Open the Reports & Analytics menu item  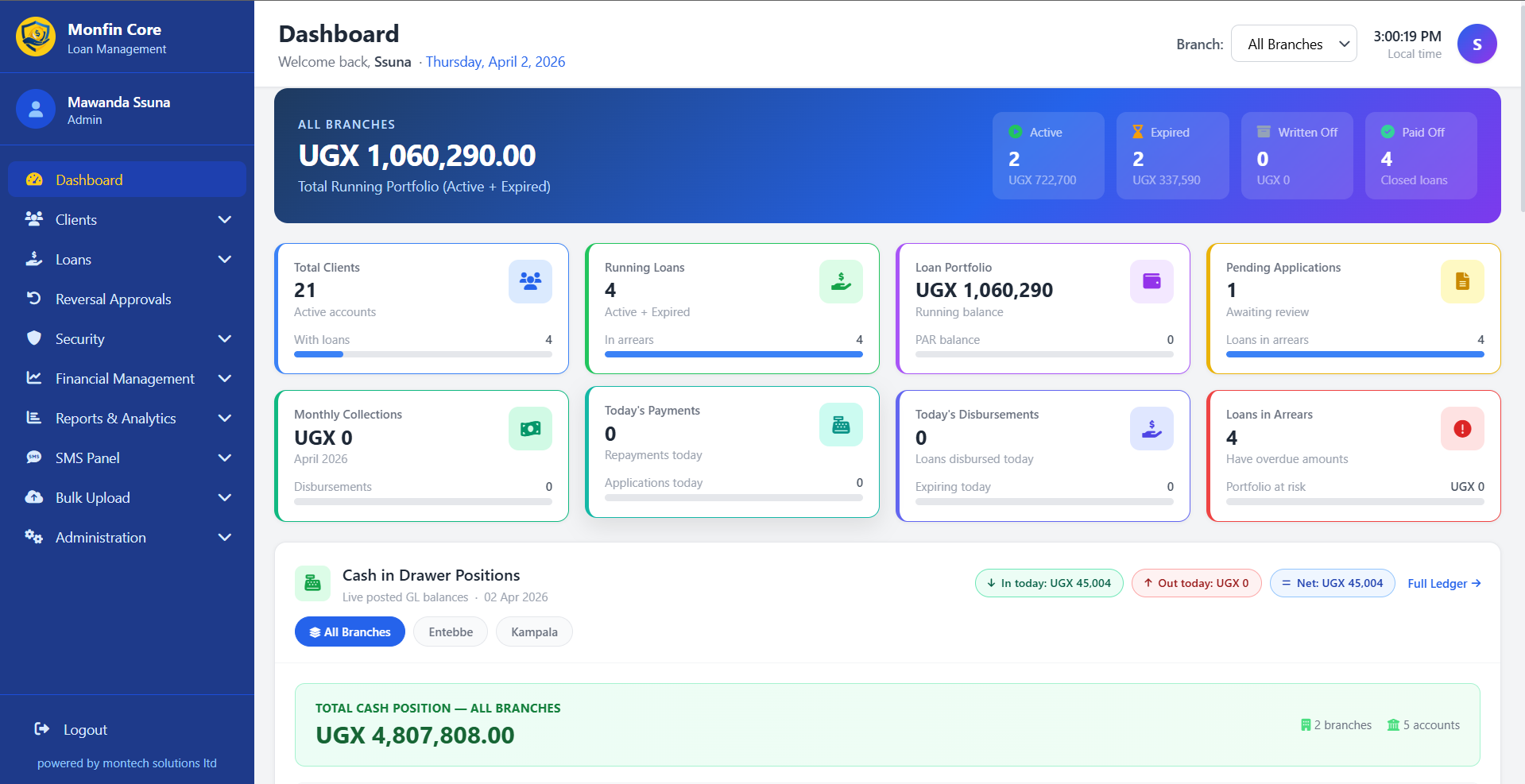pyautogui.click(x=127, y=418)
